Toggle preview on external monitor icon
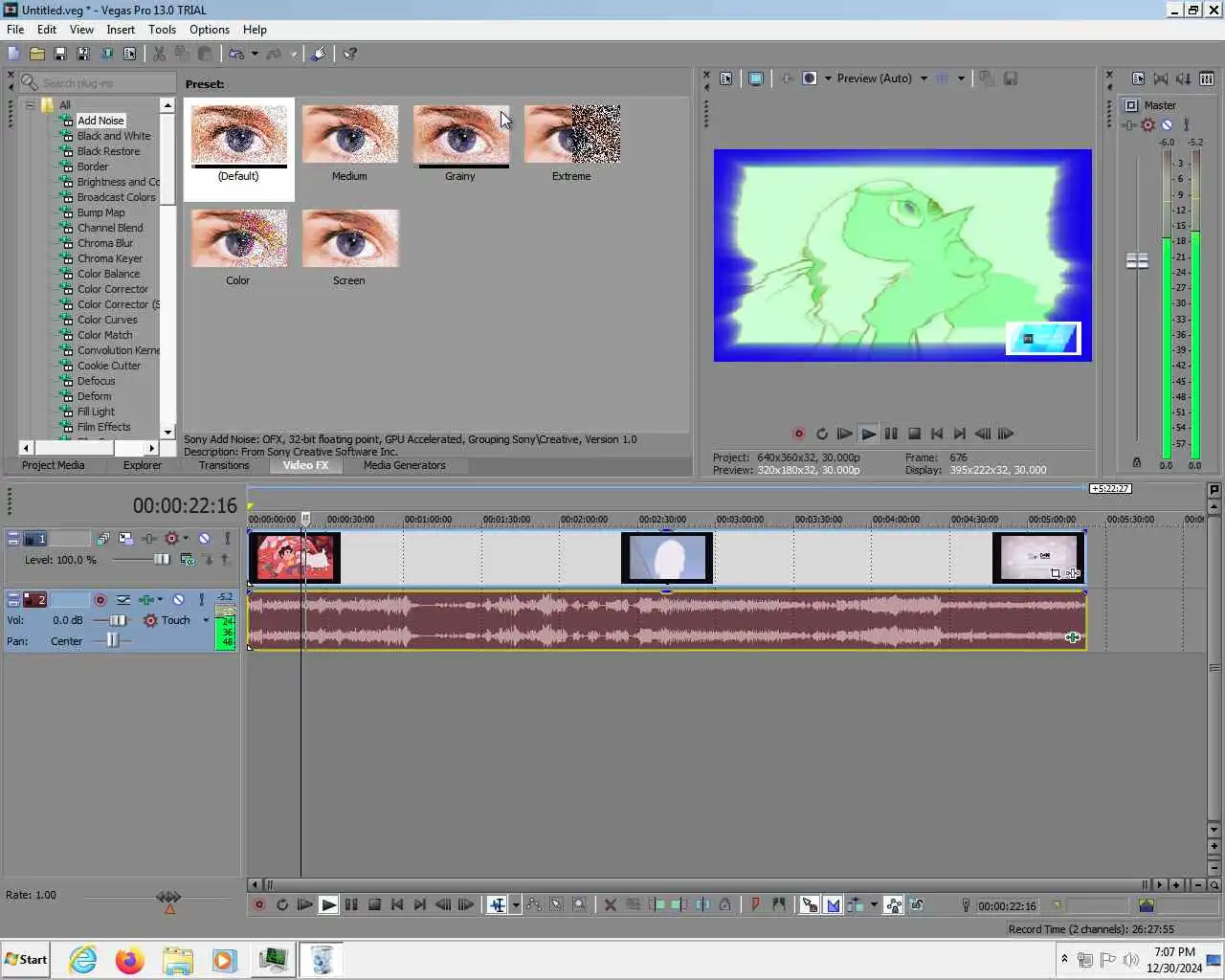The image size is (1225, 980). (x=756, y=78)
